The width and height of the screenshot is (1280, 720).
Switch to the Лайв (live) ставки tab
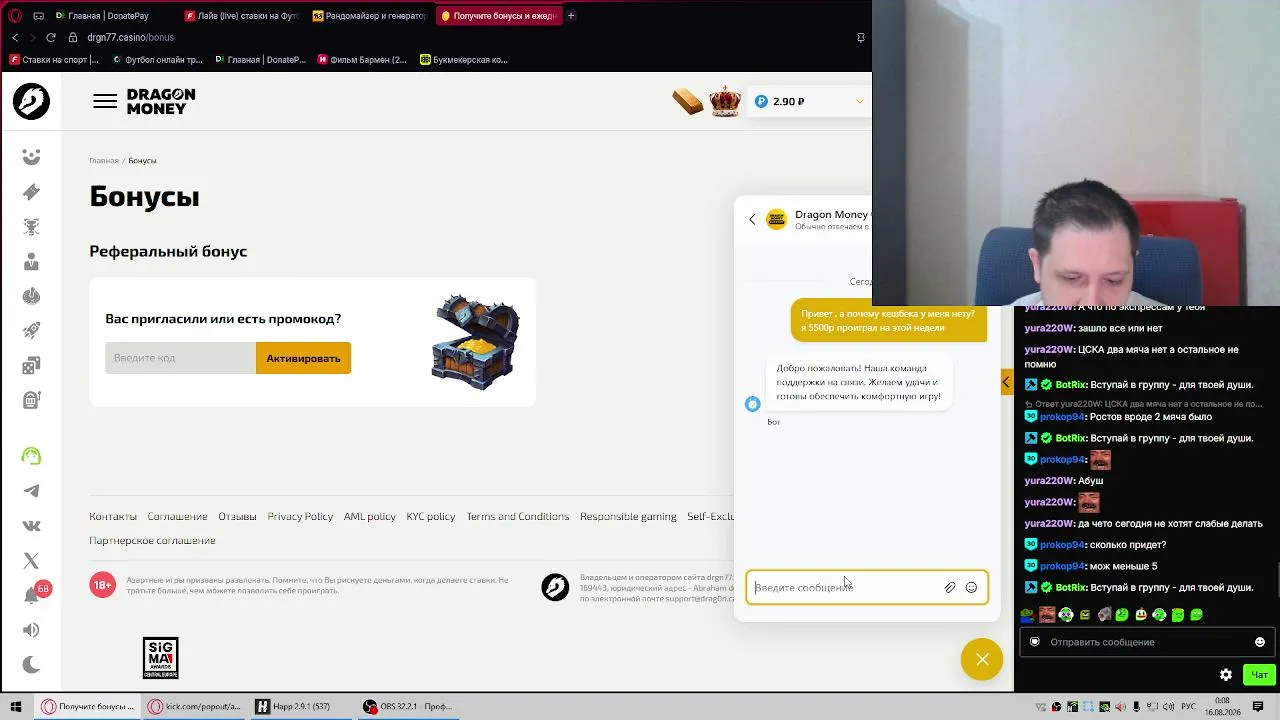click(242, 16)
